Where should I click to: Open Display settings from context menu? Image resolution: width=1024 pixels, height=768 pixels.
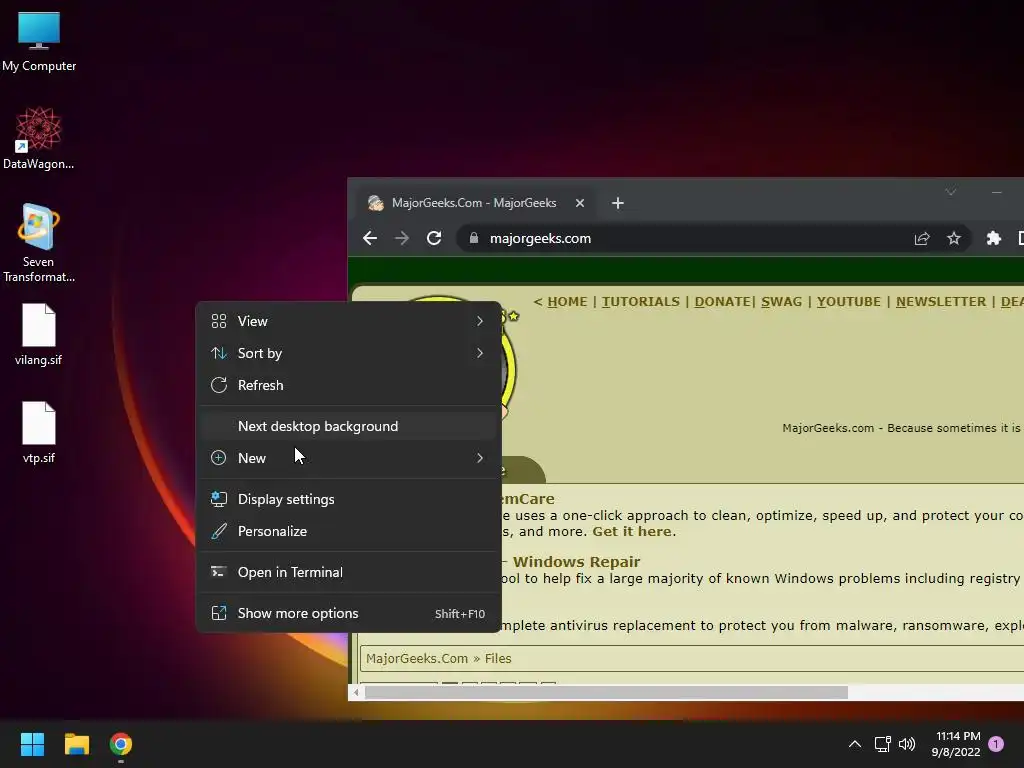348,499
